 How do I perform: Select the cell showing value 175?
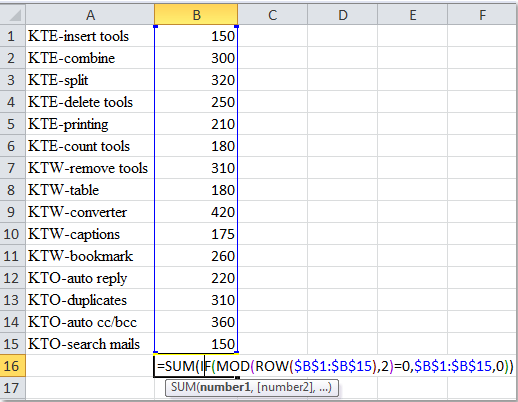click(196, 234)
